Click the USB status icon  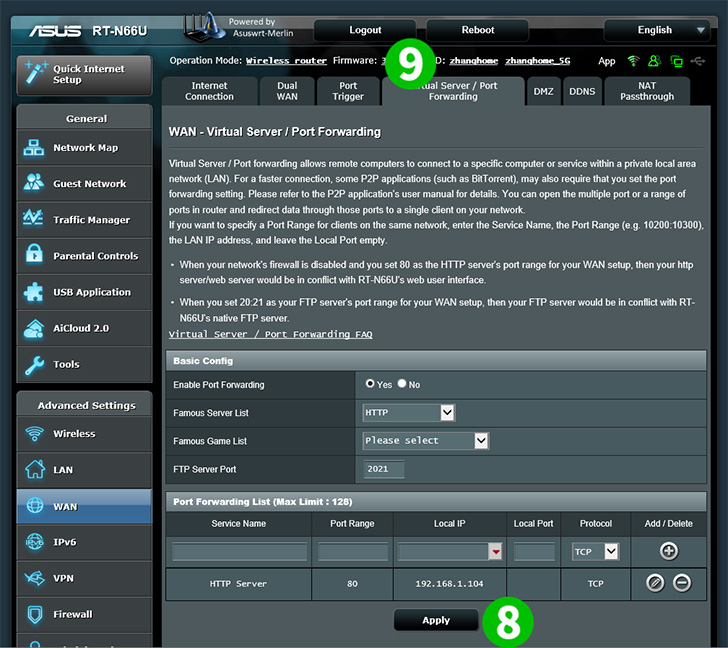coord(698,61)
